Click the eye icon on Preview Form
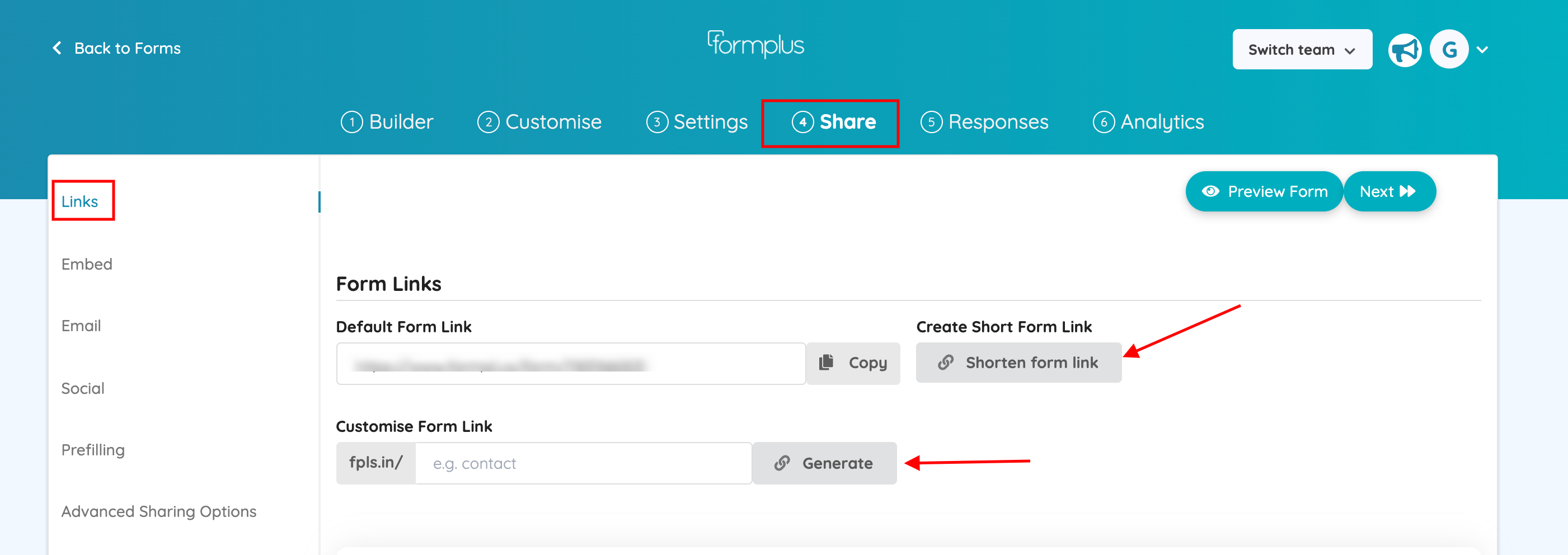The image size is (1568, 555). 1210,191
